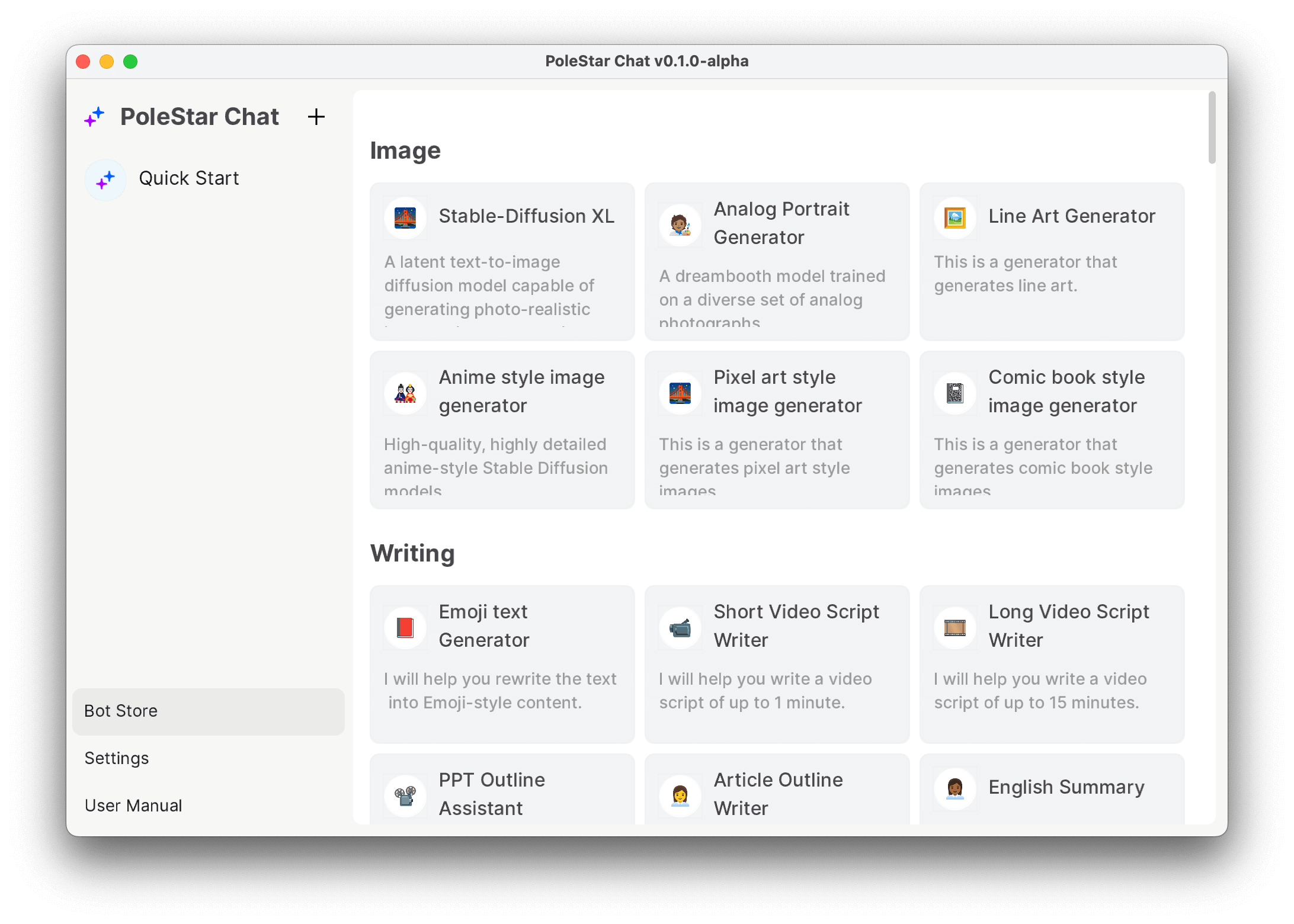The image size is (1294, 924).
Task: Open the Long Video Script Writer bot card
Action: (1051, 663)
